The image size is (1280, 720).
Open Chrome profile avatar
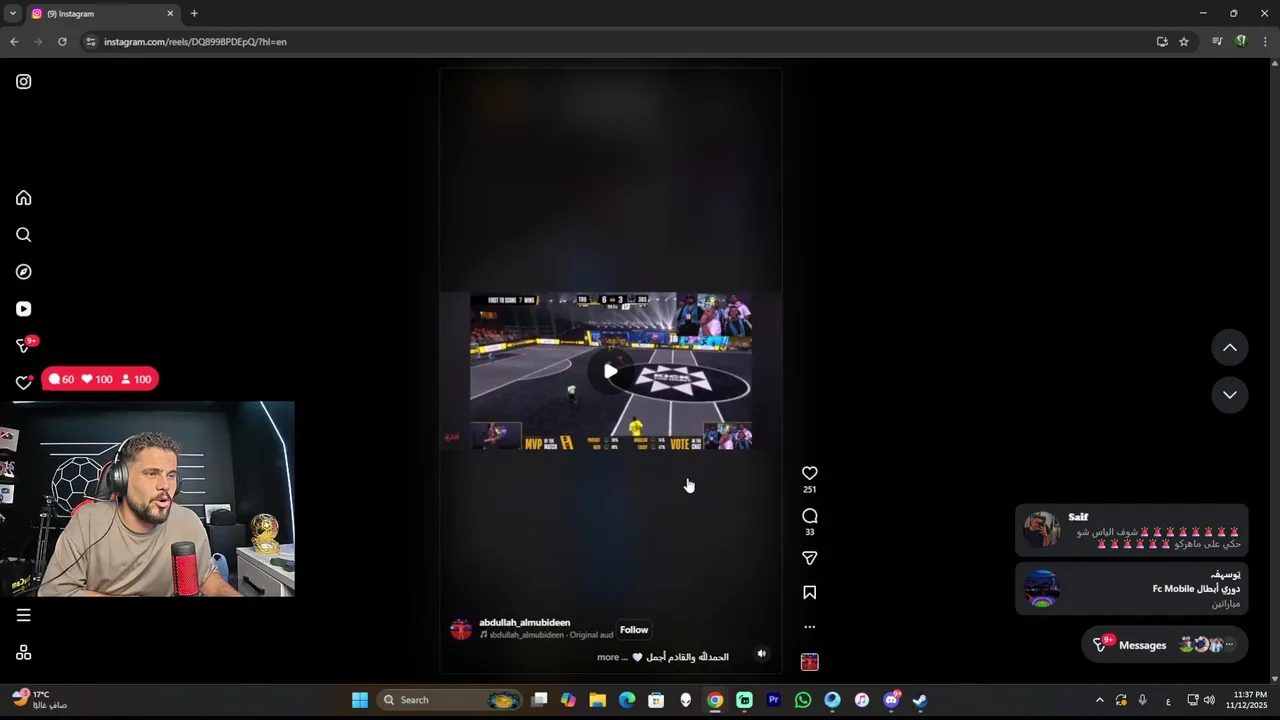click(x=1241, y=42)
